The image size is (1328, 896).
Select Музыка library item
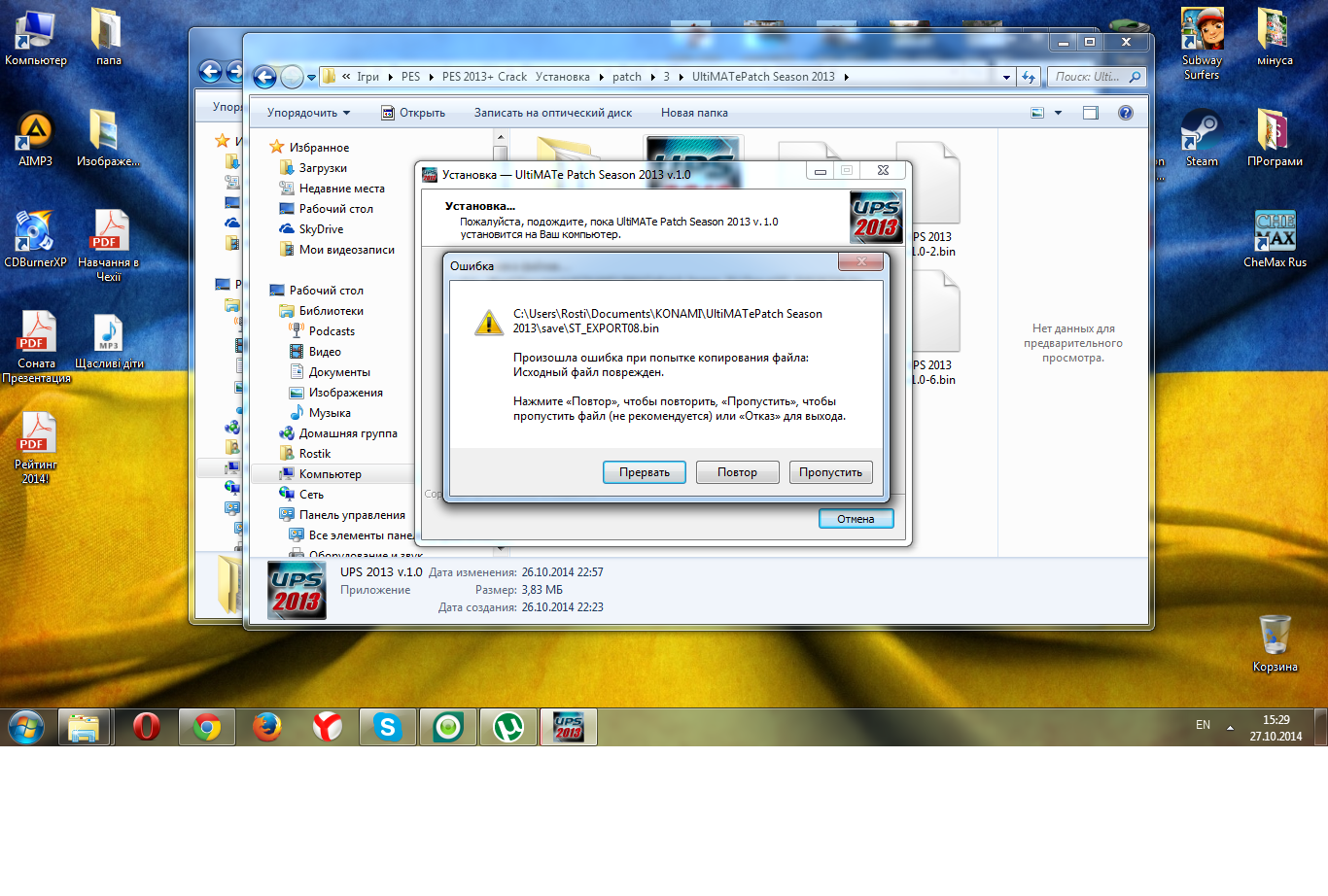coord(330,413)
